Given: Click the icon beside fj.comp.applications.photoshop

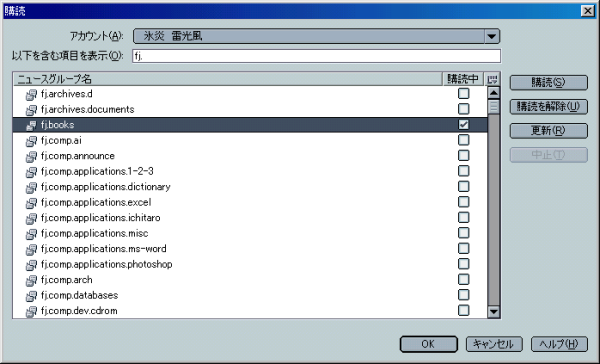Looking at the screenshot, I should pyautogui.click(x=31, y=265).
